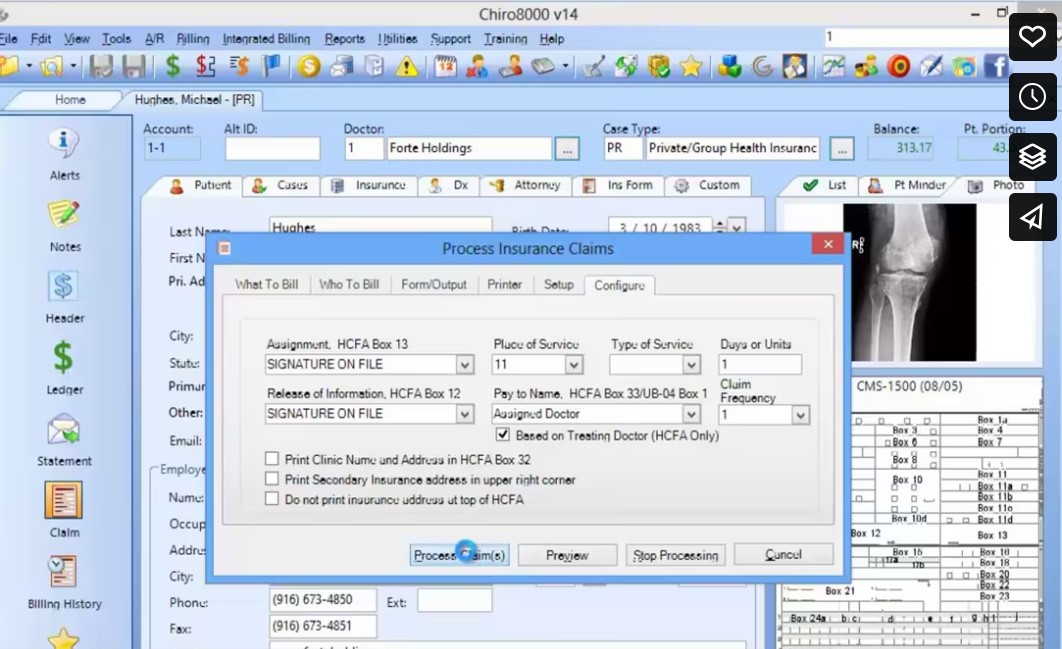Check Print Clinic Name in HCFA Box 32
The height and width of the screenshot is (649, 1062).
272,459
